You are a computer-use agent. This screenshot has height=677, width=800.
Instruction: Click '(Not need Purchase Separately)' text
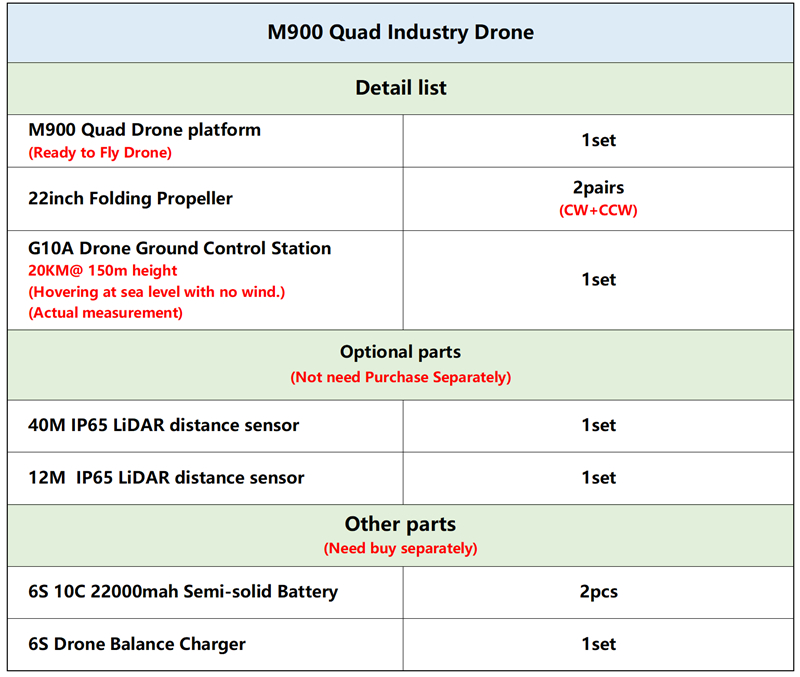[401, 377]
